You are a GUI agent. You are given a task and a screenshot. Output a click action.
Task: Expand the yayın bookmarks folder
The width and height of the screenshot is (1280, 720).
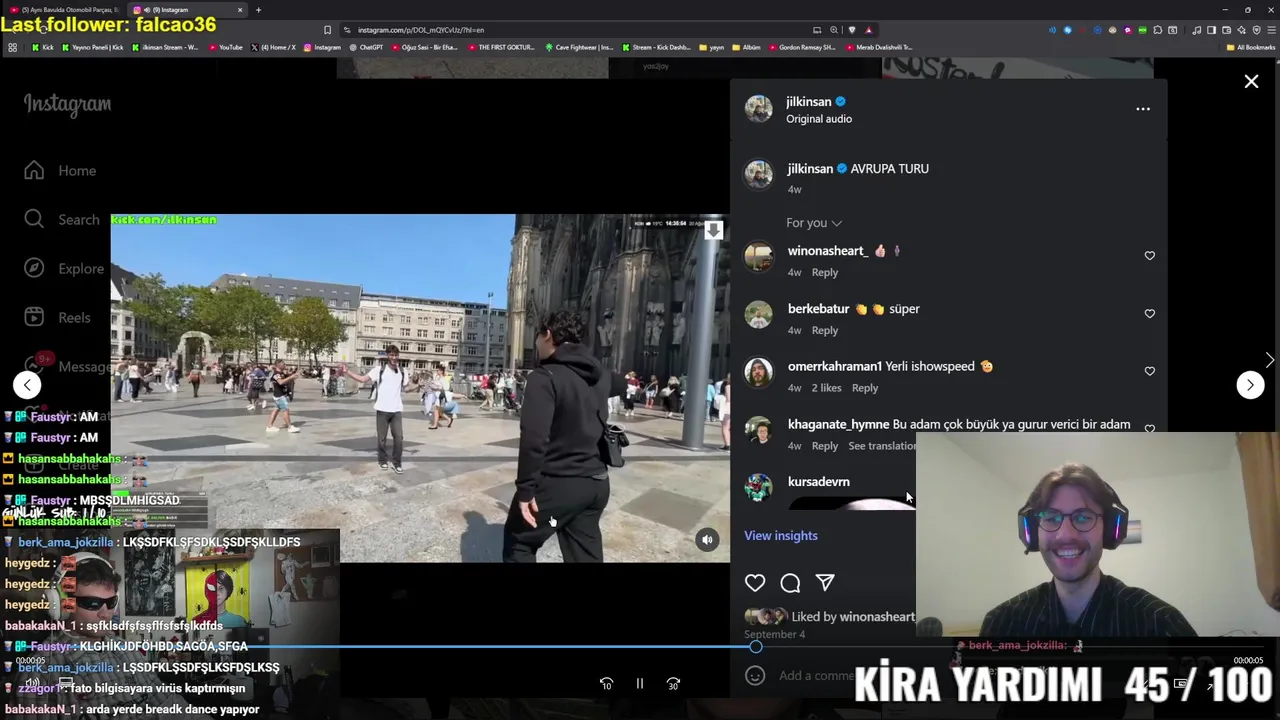(712, 47)
